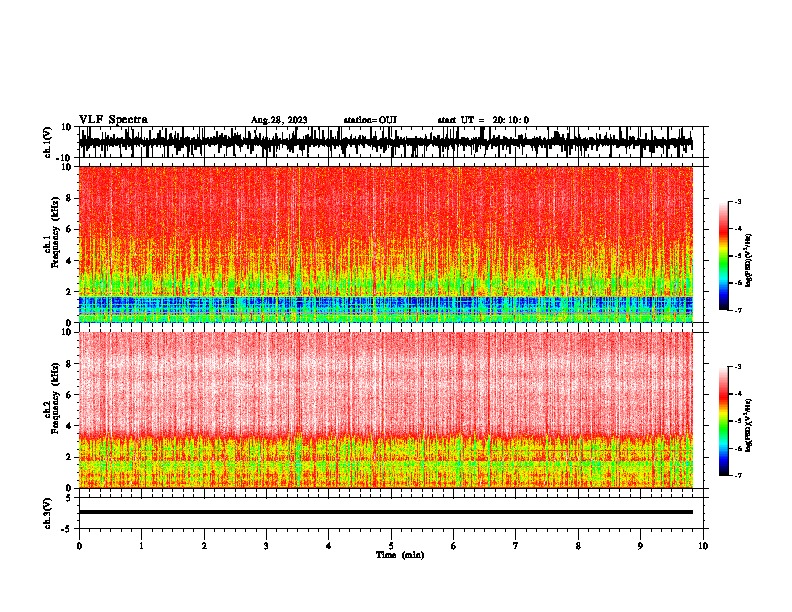This screenshot has width=792, height=612.
Task: Click the "ch.1 Frequency (kHz)" axis label
Action: tap(53, 232)
